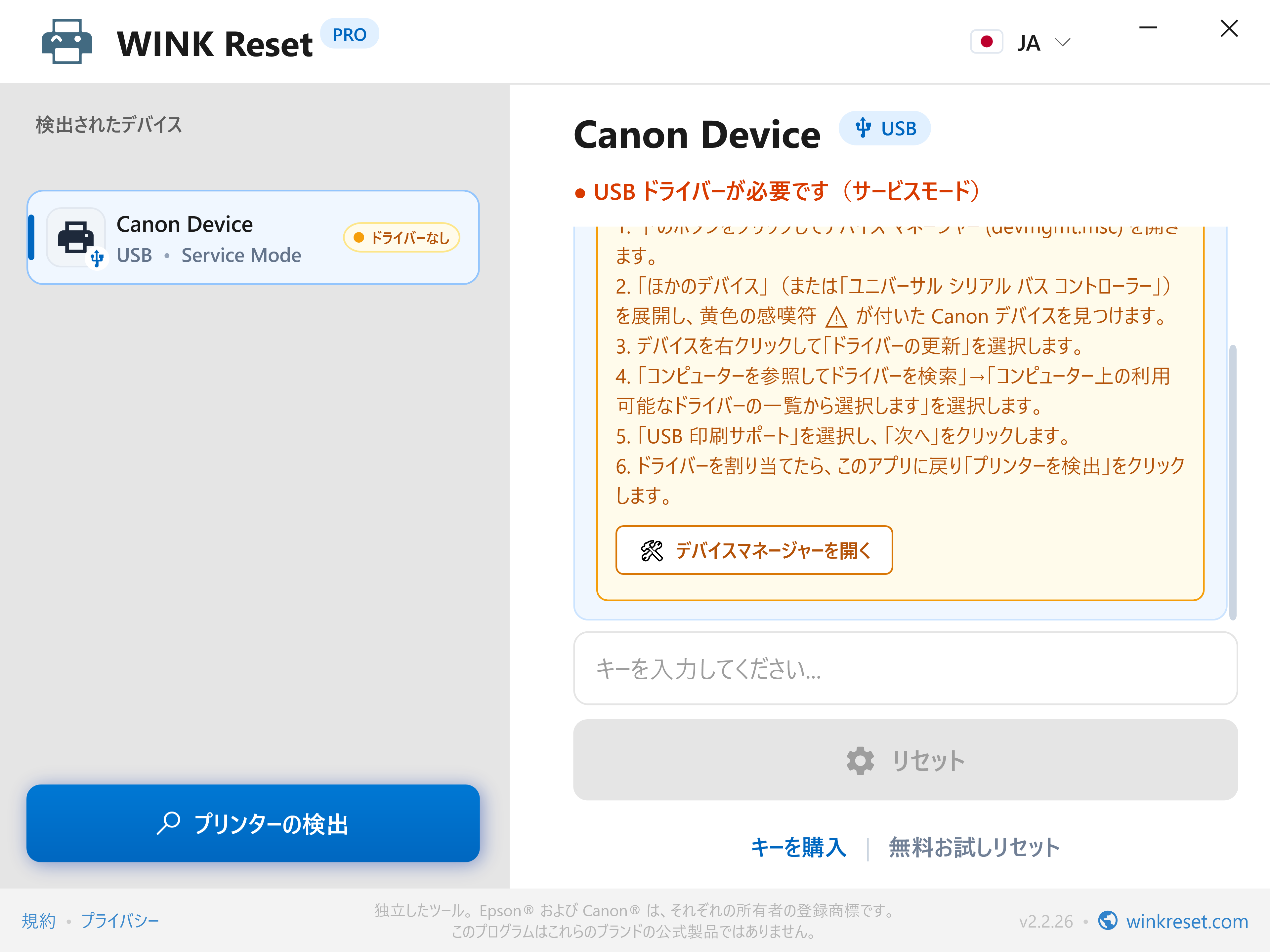The width and height of the screenshot is (1270, 952).
Task: Click the tools icon in device manager button
Action: [652, 551]
